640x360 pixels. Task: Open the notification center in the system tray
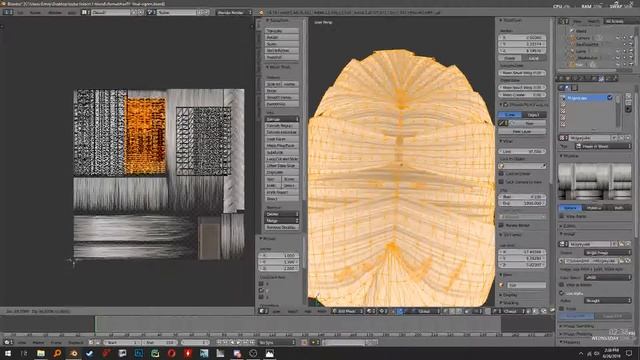[x=629, y=353]
